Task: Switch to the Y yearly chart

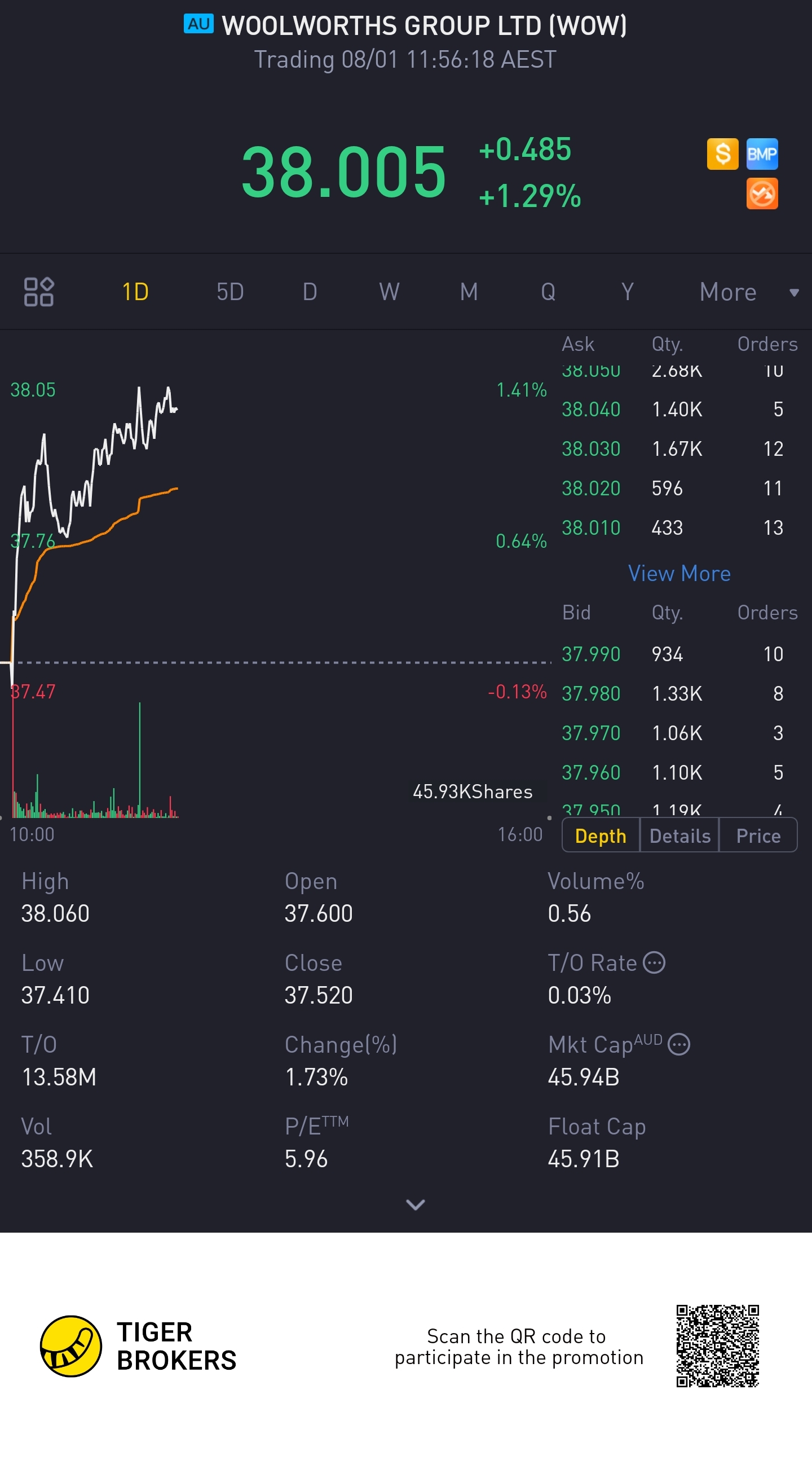Action: pos(627,292)
